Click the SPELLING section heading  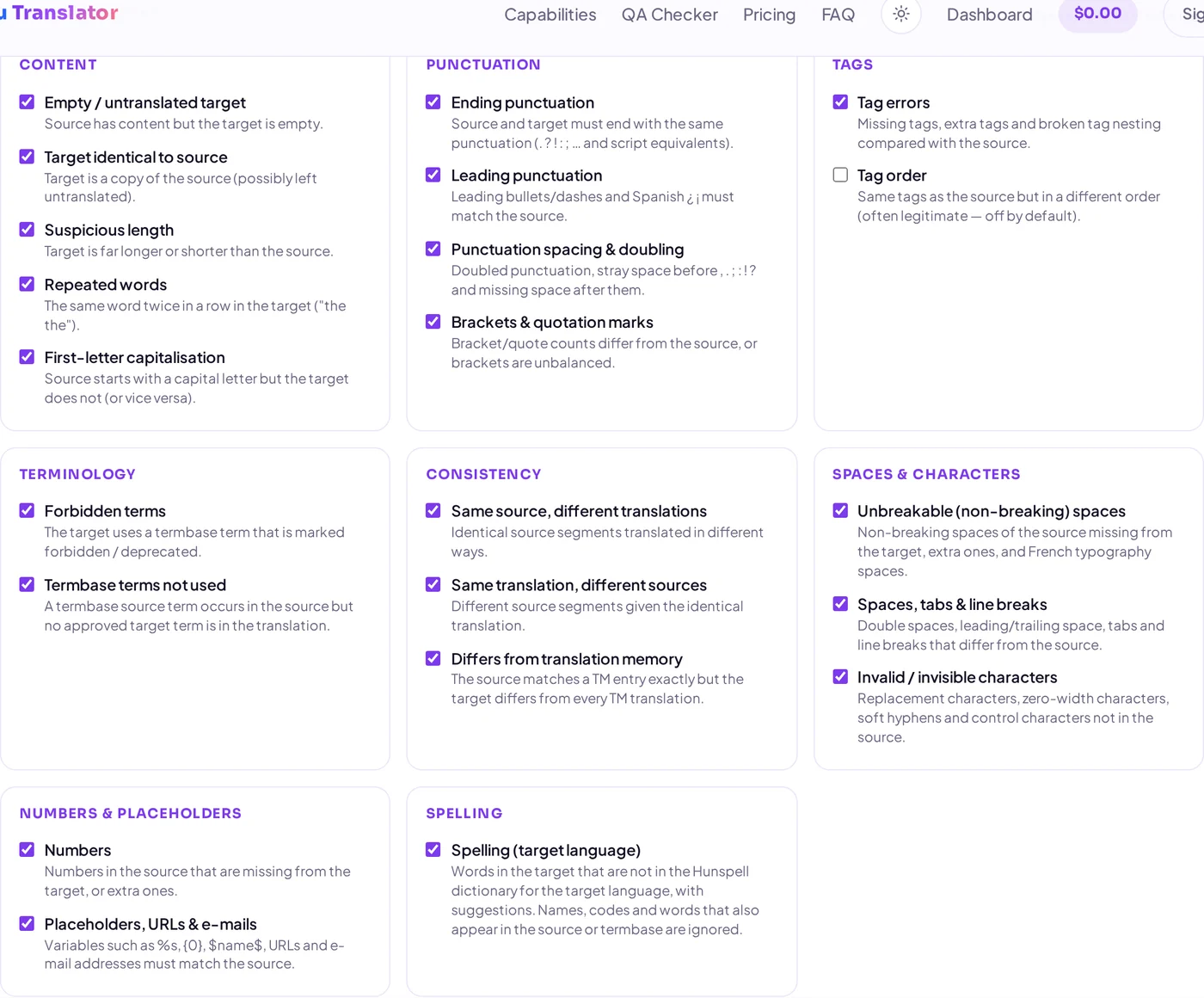pyautogui.click(x=464, y=813)
